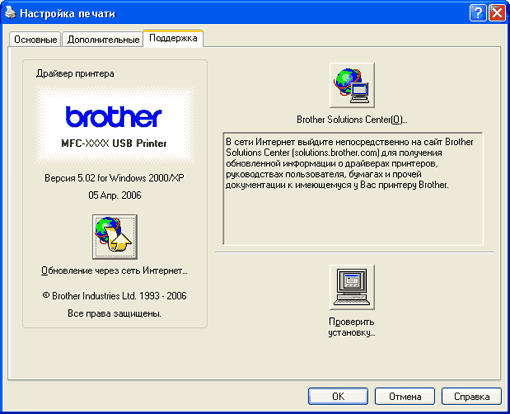Click the printer icon in title bar
Image resolution: width=510 pixels, height=414 pixels.
(10, 13)
